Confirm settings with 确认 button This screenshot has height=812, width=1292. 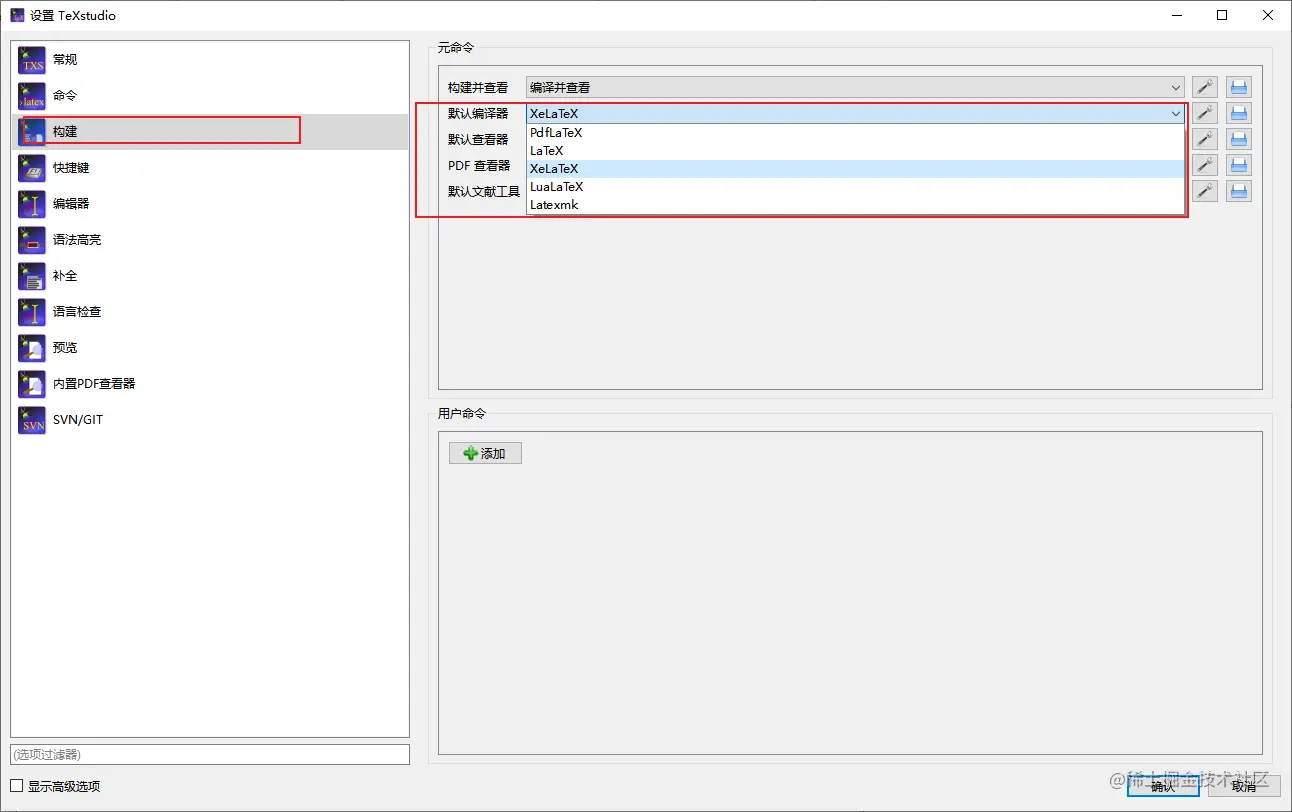coord(1163,786)
